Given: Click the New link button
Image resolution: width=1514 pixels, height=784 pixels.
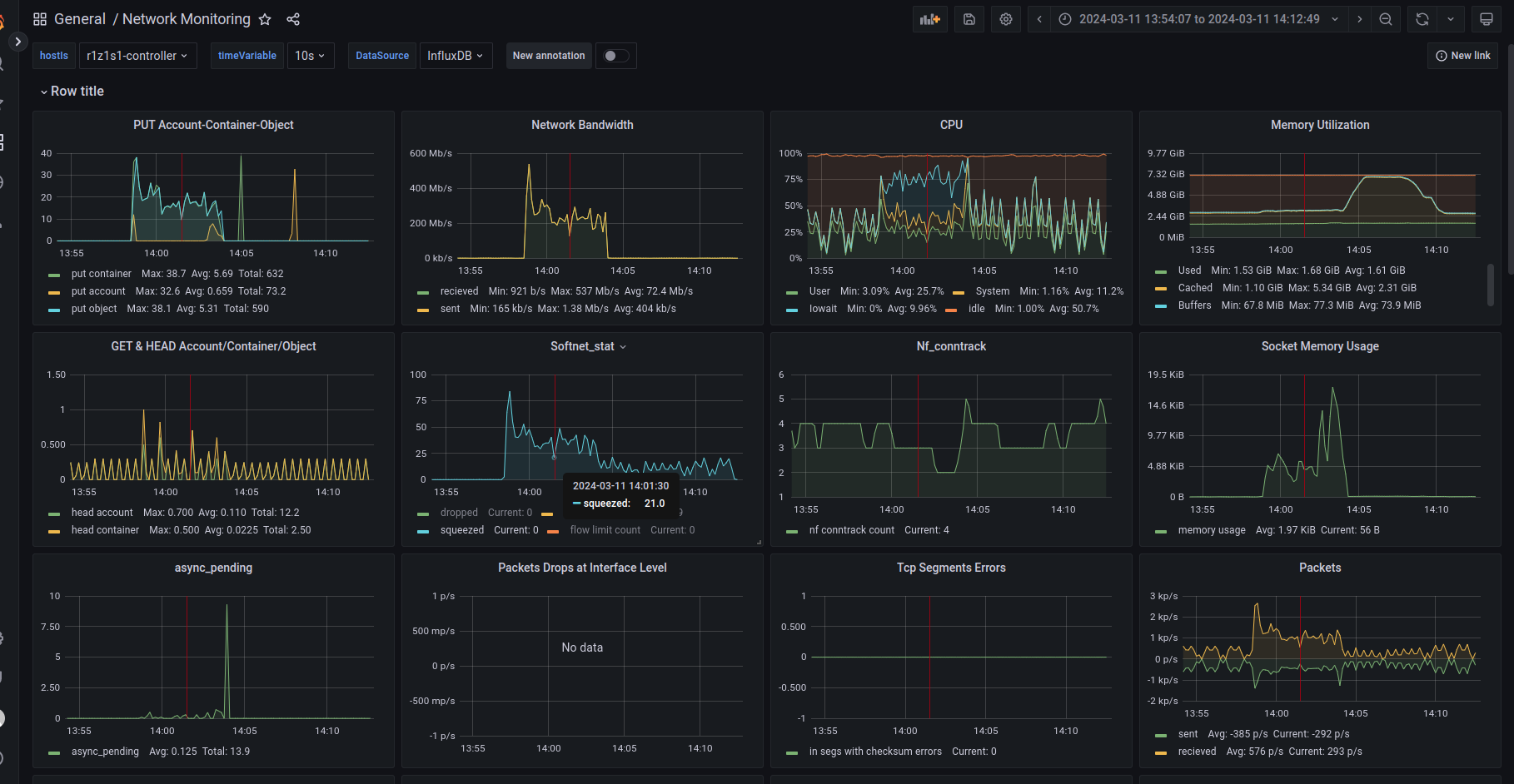Looking at the screenshot, I should coord(1462,56).
